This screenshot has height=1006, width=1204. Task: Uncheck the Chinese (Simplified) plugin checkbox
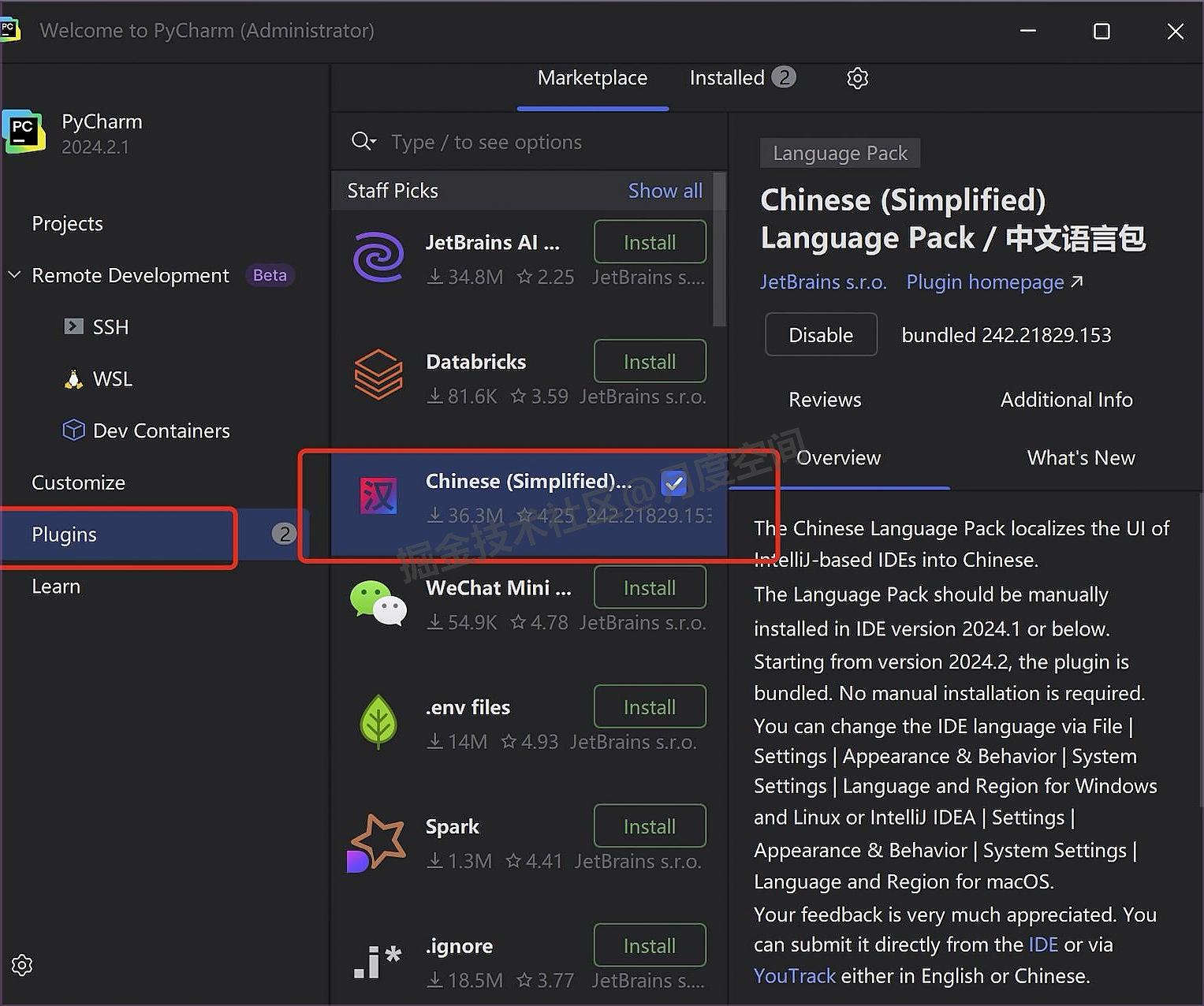[x=674, y=483]
